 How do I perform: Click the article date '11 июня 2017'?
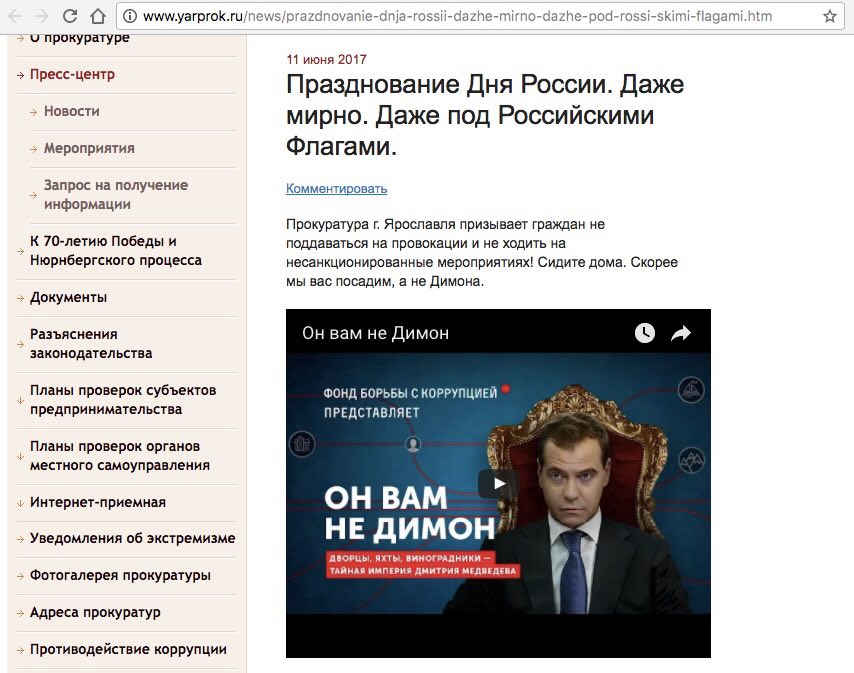[326, 59]
